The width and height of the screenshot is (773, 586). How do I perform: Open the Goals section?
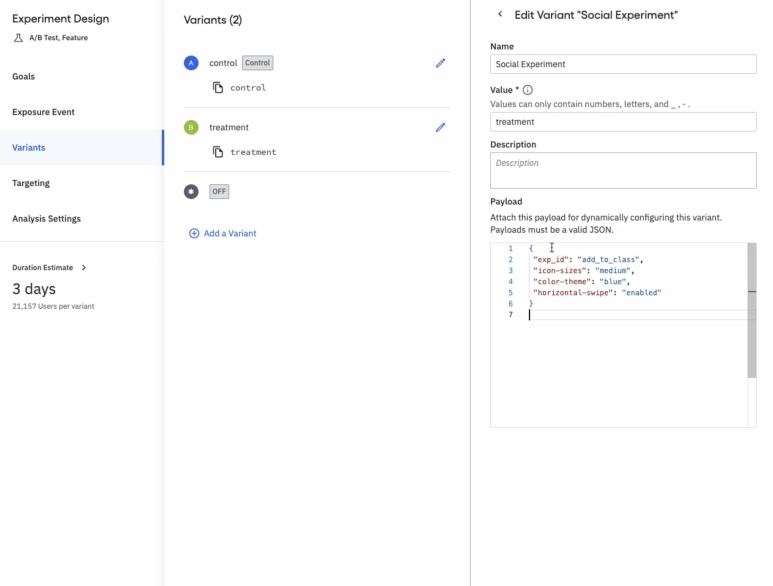24,76
